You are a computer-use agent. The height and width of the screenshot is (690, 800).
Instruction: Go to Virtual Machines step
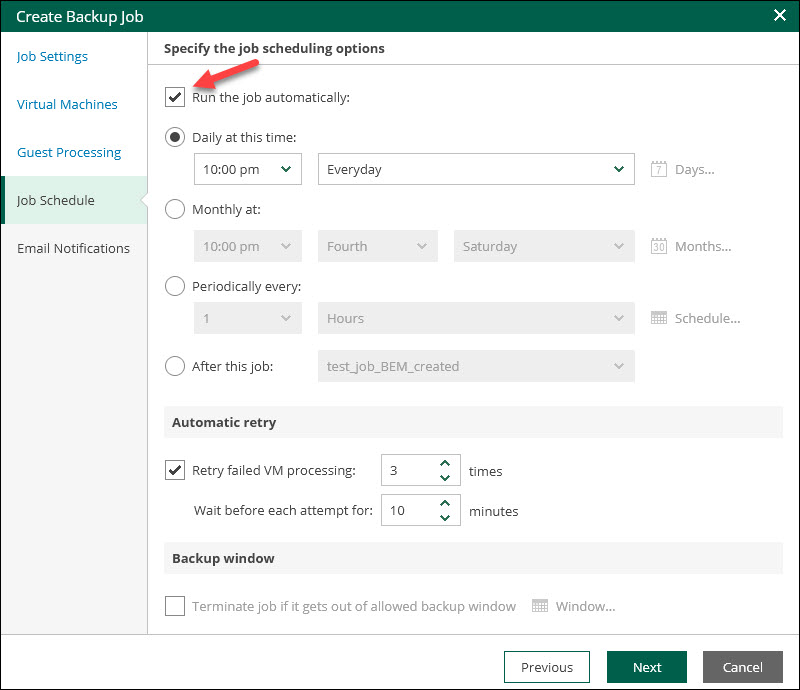[67, 104]
